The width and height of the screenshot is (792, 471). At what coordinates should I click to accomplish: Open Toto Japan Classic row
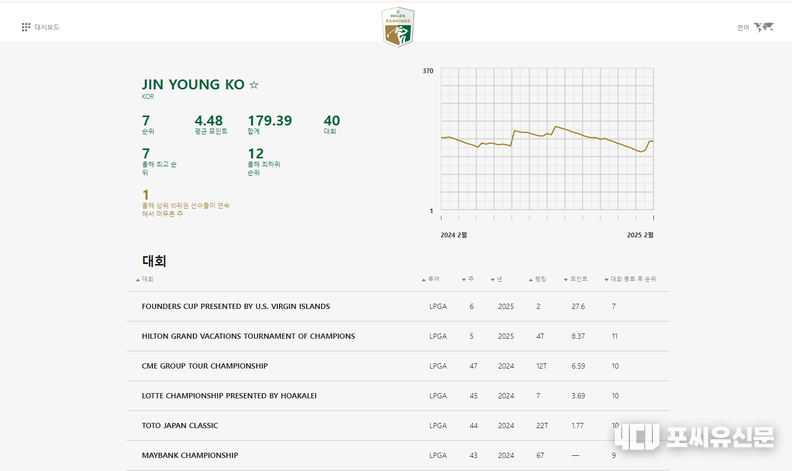point(398,426)
